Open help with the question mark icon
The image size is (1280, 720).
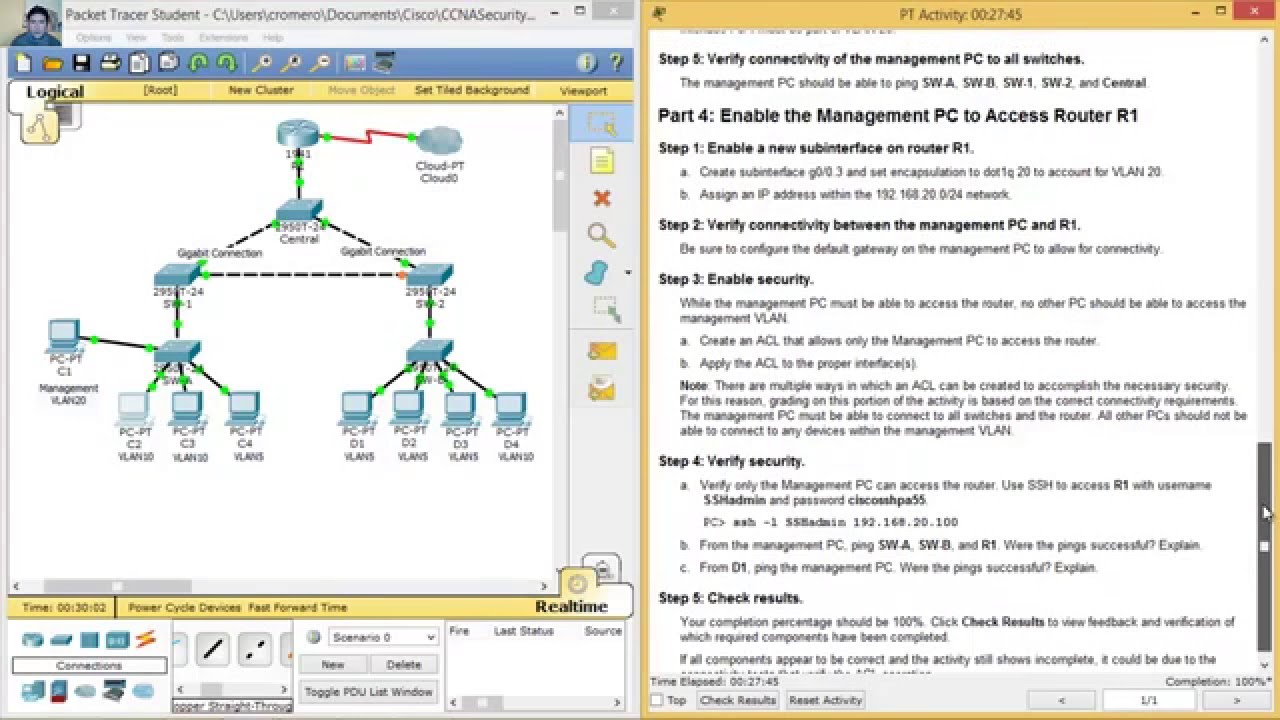click(616, 63)
